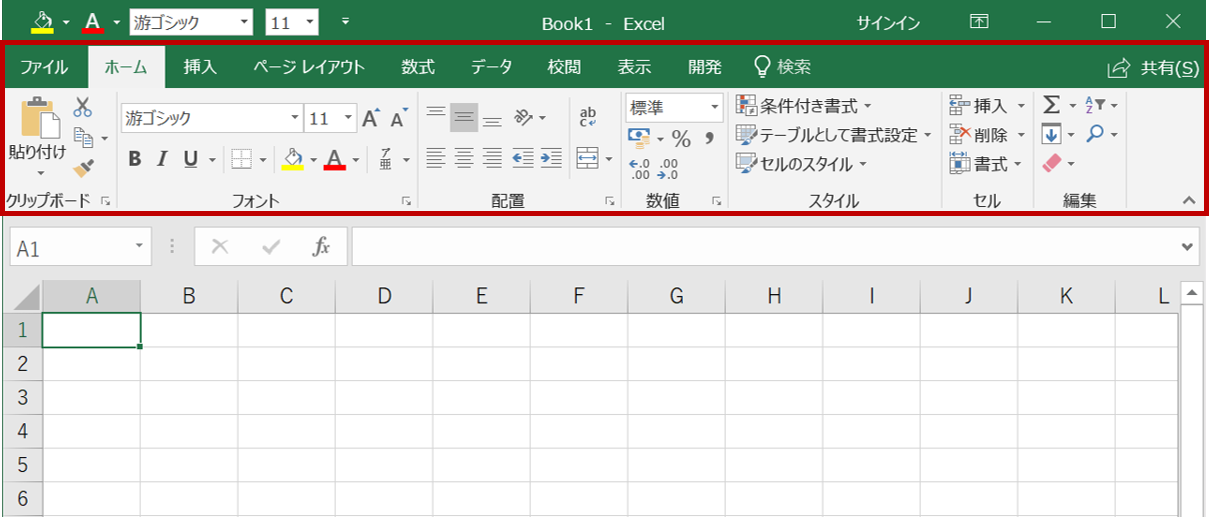This screenshot has height=517, width=1209.
Task: Toggle Italic formatting in the ribbon
Action: [x=161, y=159]
